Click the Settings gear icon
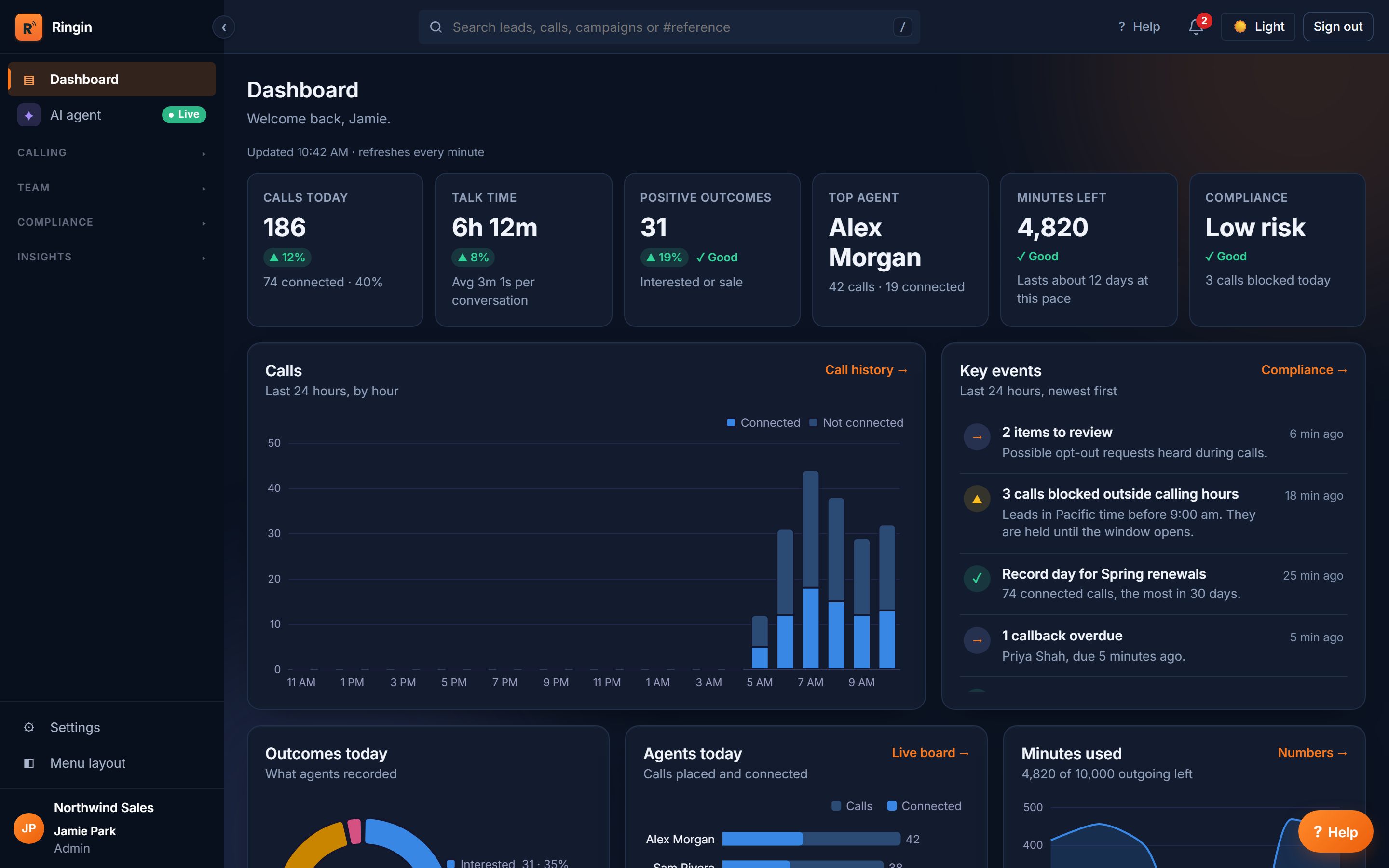1389x868 pixels. tap(29, 727)
